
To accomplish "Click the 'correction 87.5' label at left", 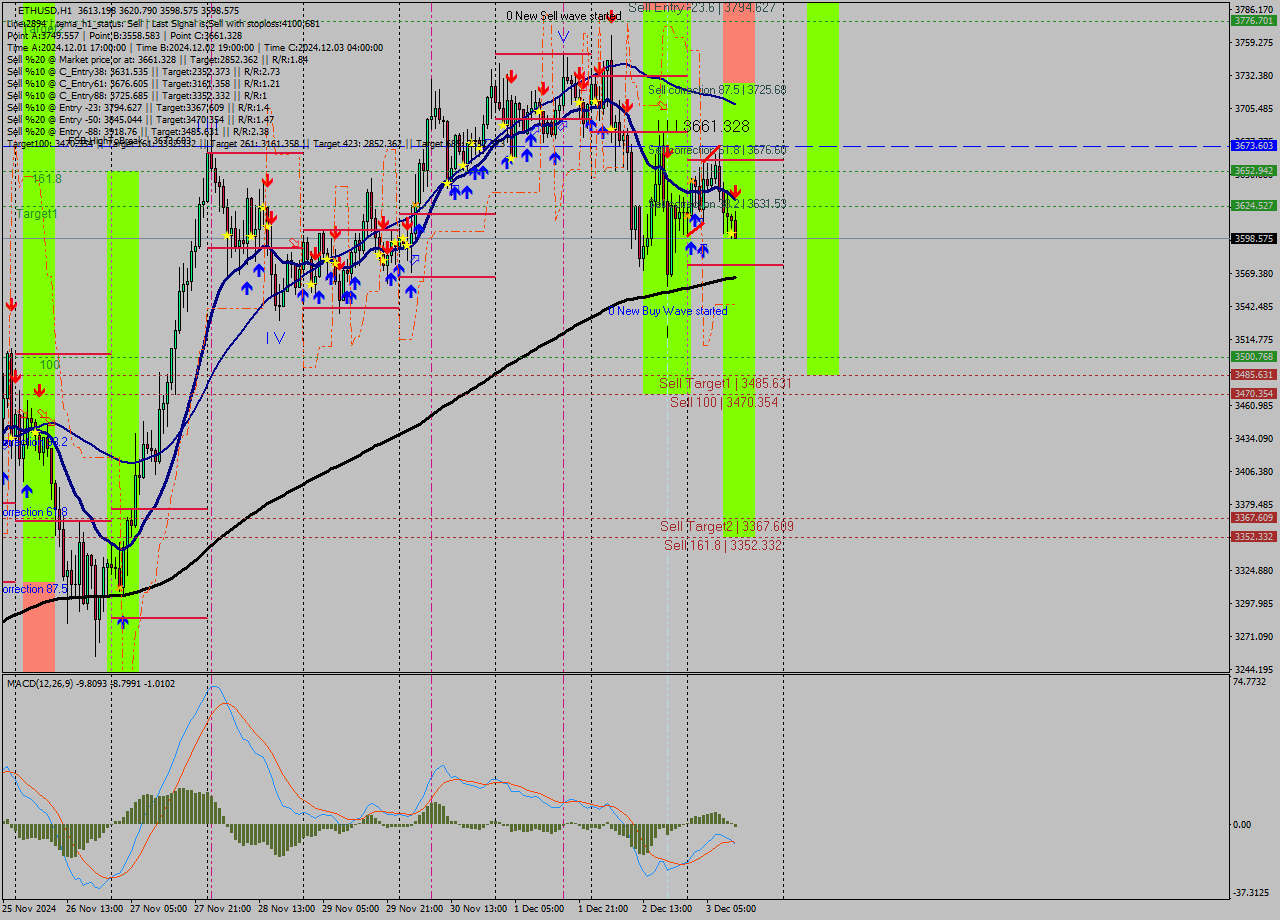I will click(x=36, y=589).
